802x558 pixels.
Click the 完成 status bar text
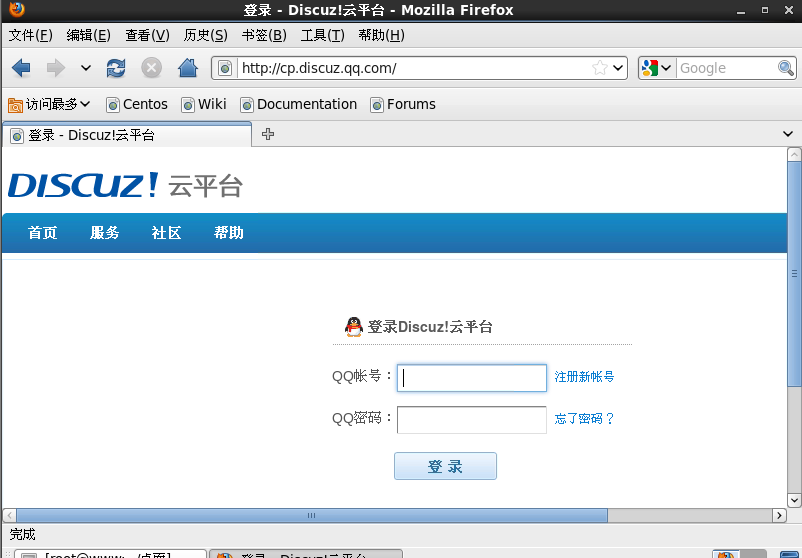pos(22,534)
